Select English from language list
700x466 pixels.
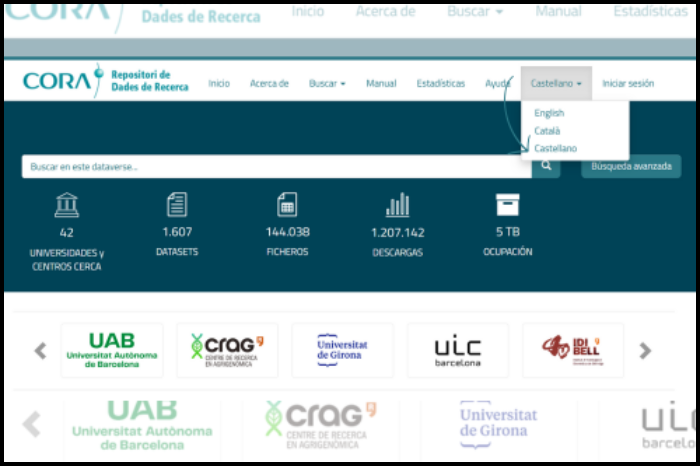point(549,113)
